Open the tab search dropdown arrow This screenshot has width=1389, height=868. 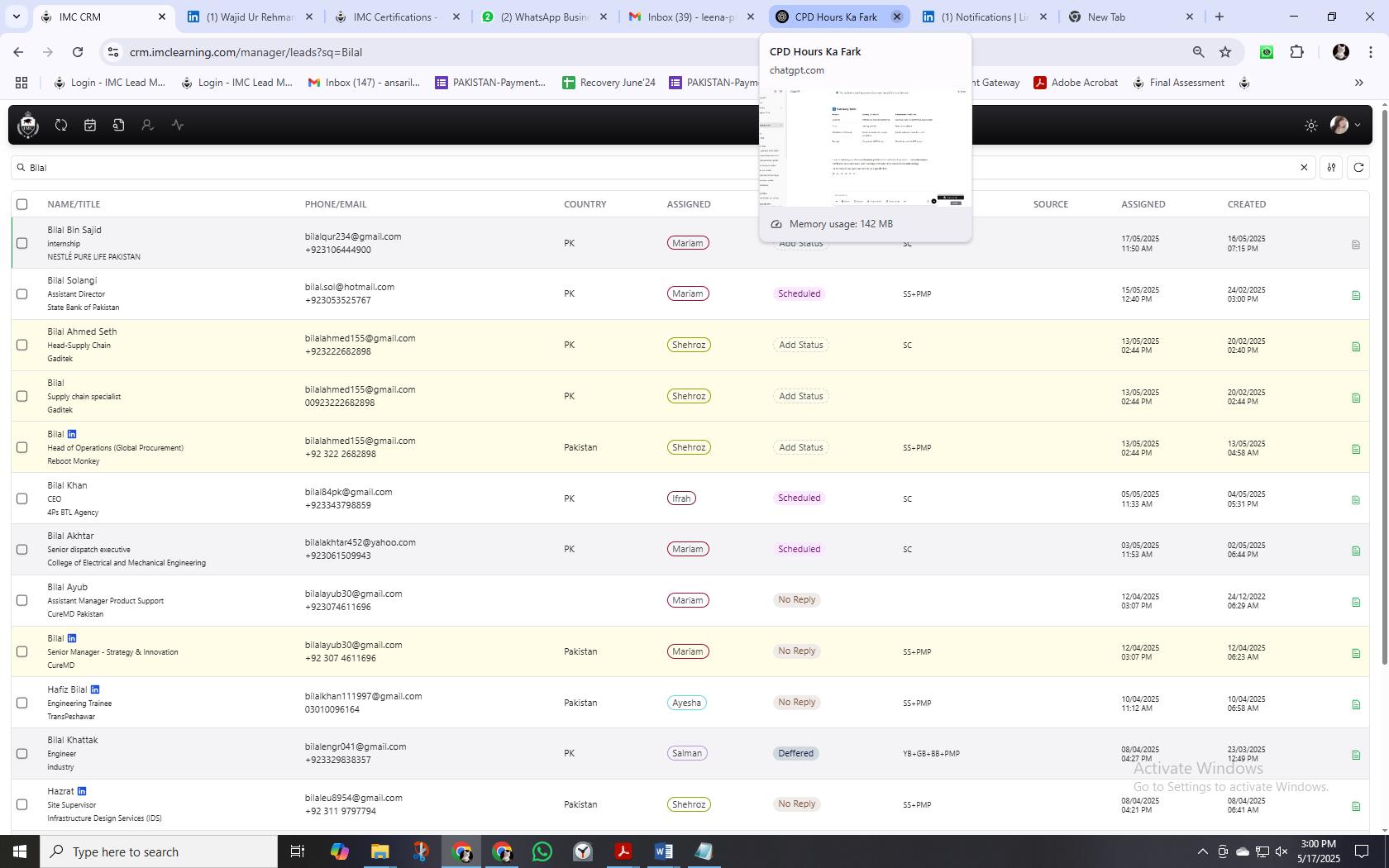[x=16, y=17]
